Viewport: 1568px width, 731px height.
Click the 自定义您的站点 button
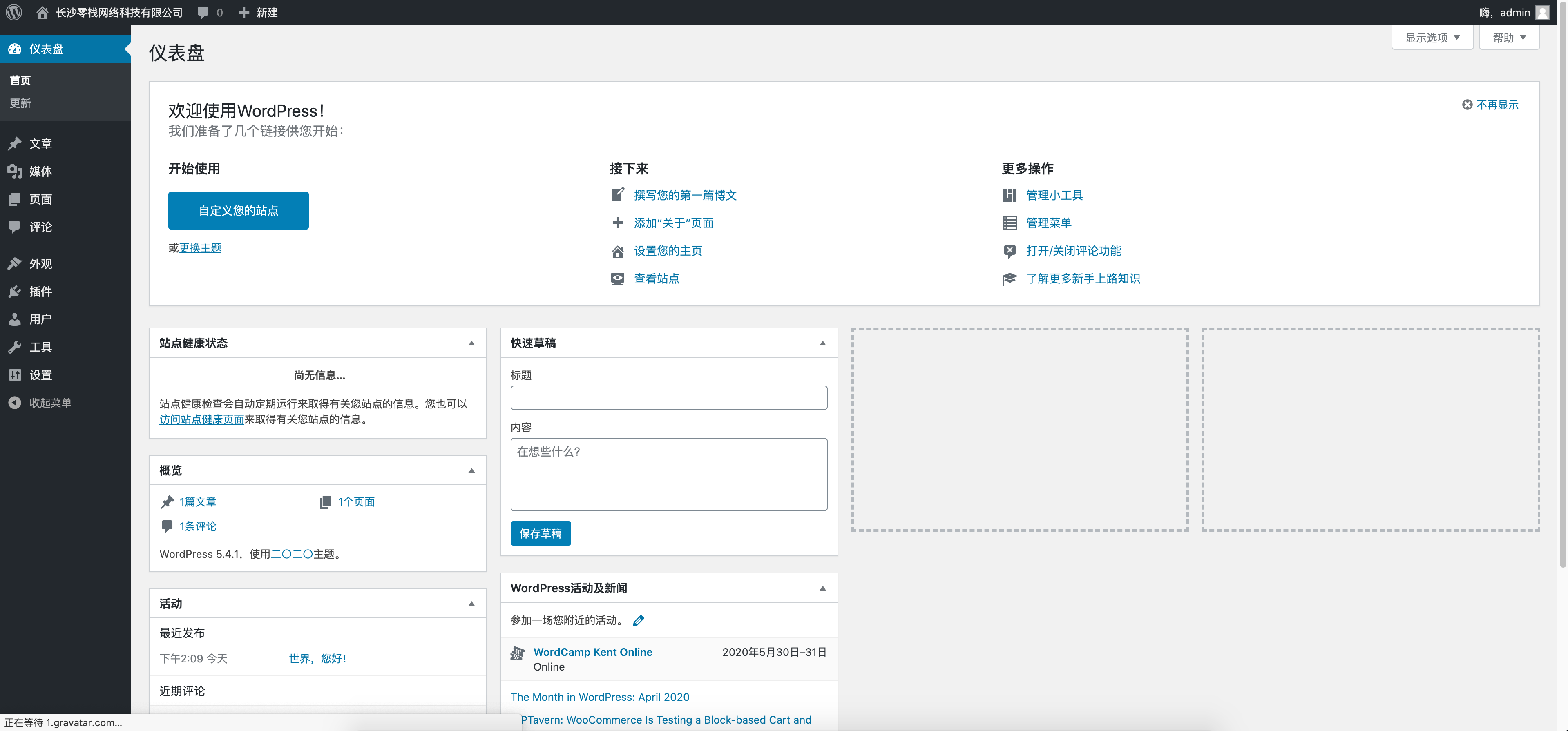pos(239,211)
